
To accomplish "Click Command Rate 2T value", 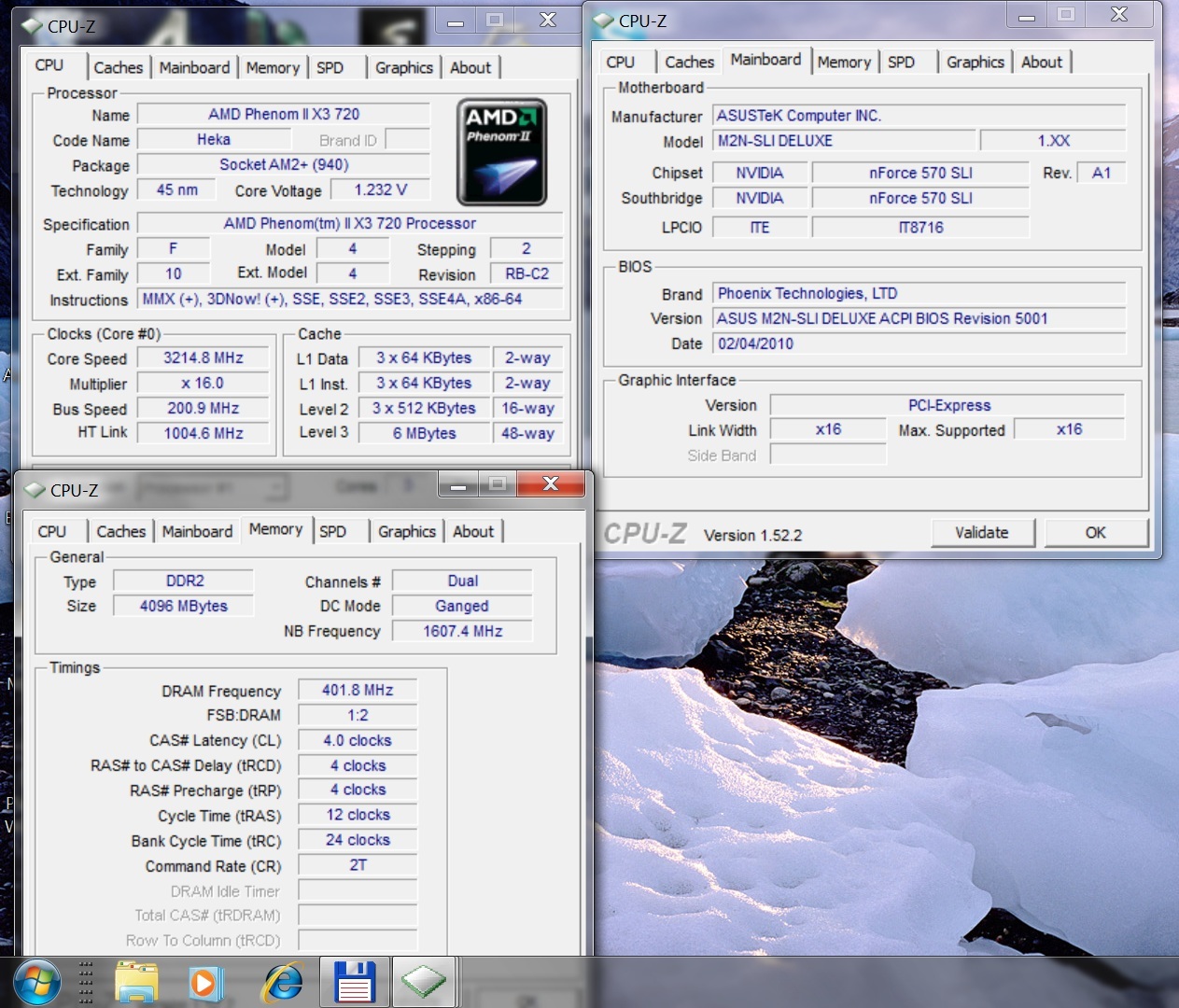I will click(358, 865).
